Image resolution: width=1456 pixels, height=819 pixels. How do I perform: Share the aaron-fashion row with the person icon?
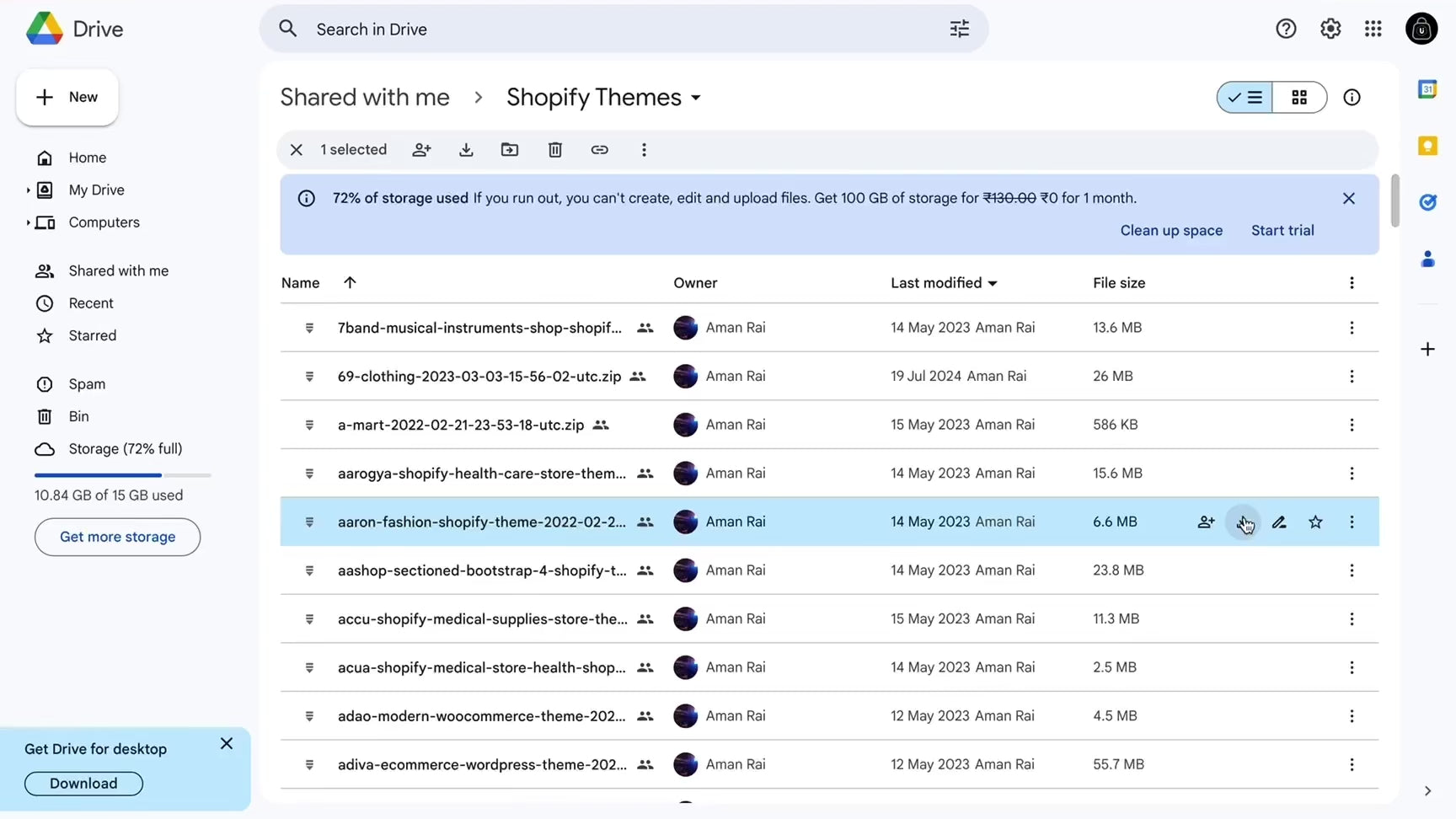[1206, 522]
